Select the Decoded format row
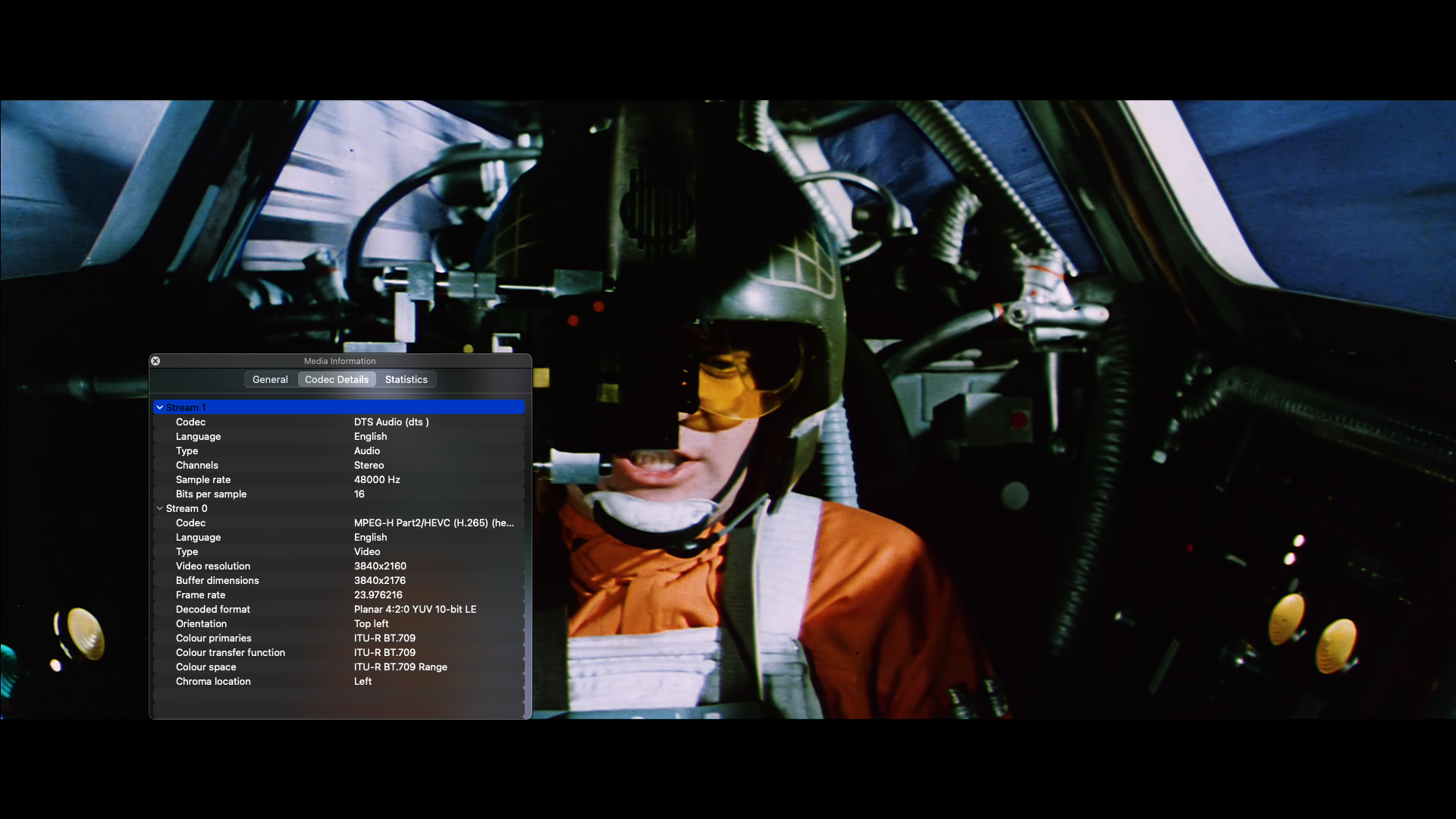 213,609
